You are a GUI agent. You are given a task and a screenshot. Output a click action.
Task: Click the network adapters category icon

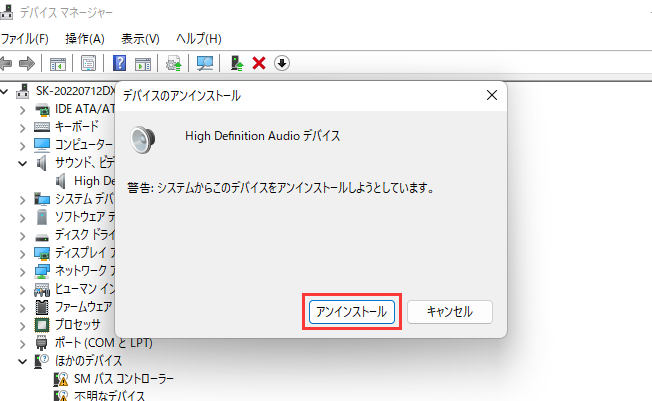coord(42,271)
